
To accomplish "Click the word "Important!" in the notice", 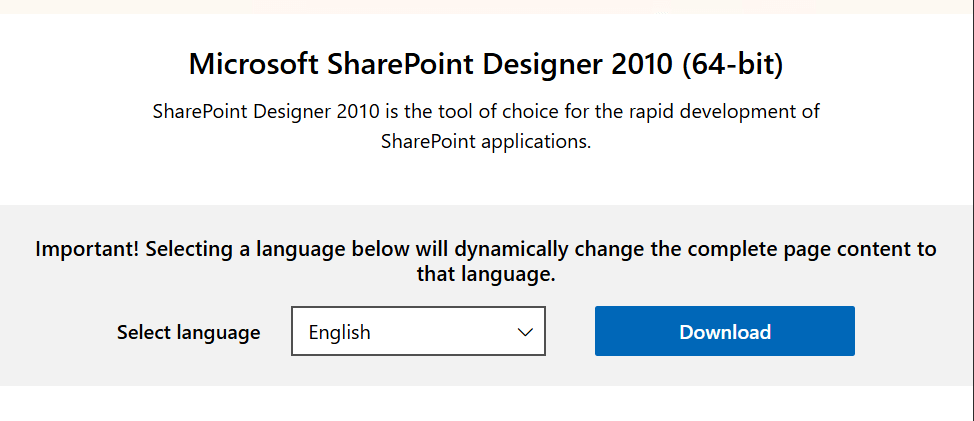I will (88, 250).
